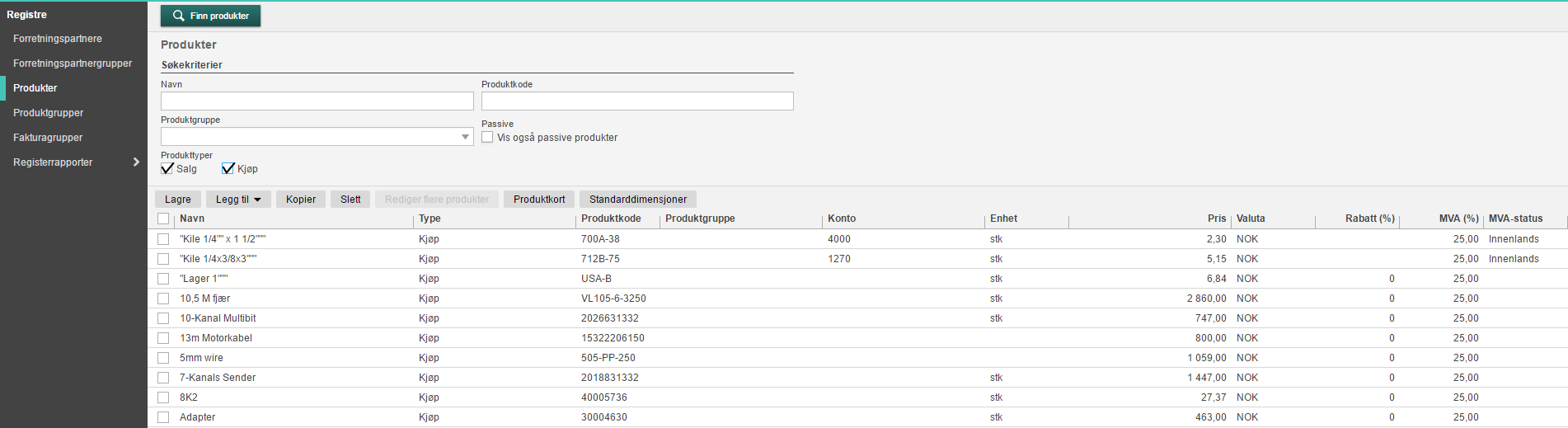The image size is (1568, 428).
Task: Open the Produktkort button
Action: click(x=539, y=200)
